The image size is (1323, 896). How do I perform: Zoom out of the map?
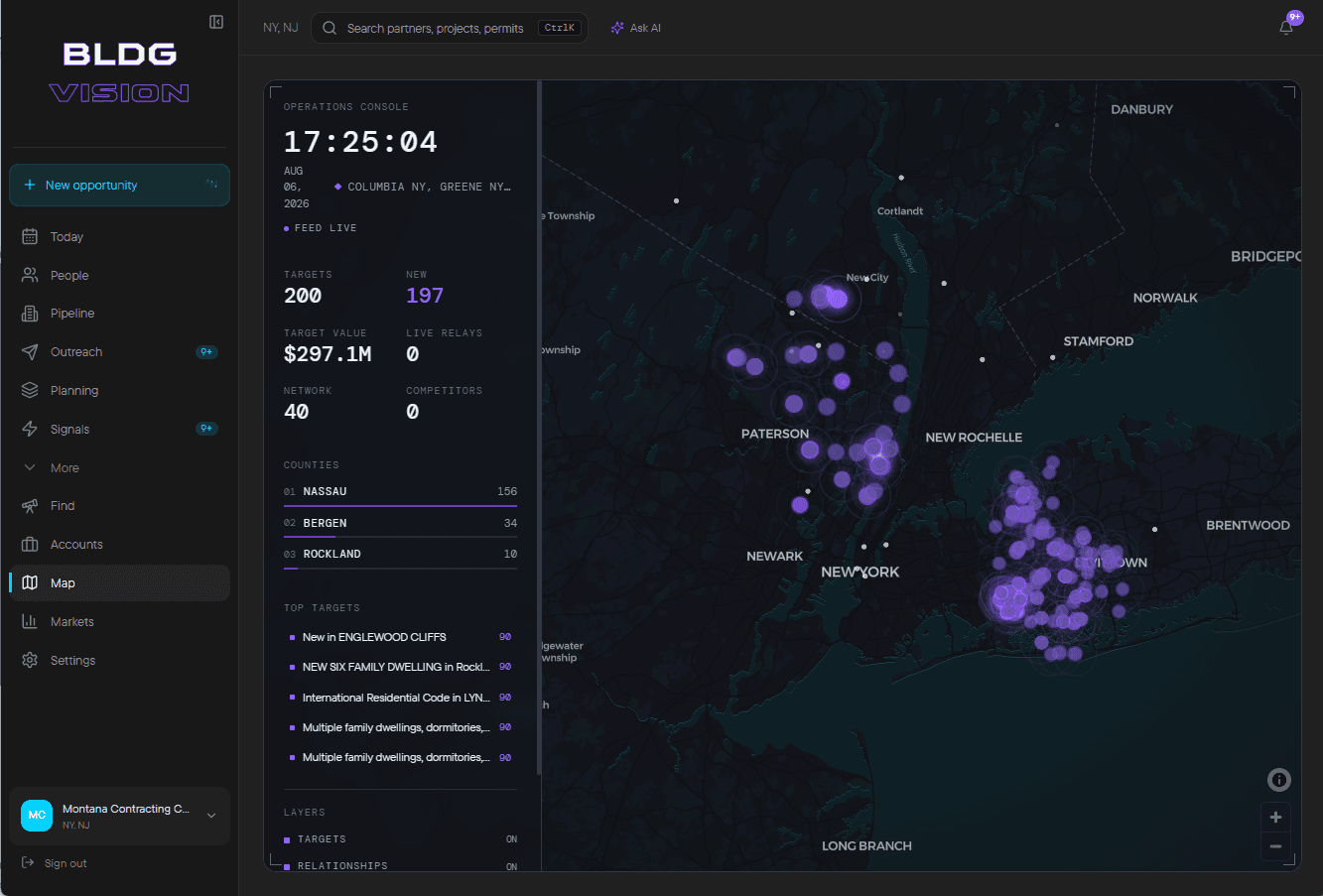click(x=1275, y=846)
